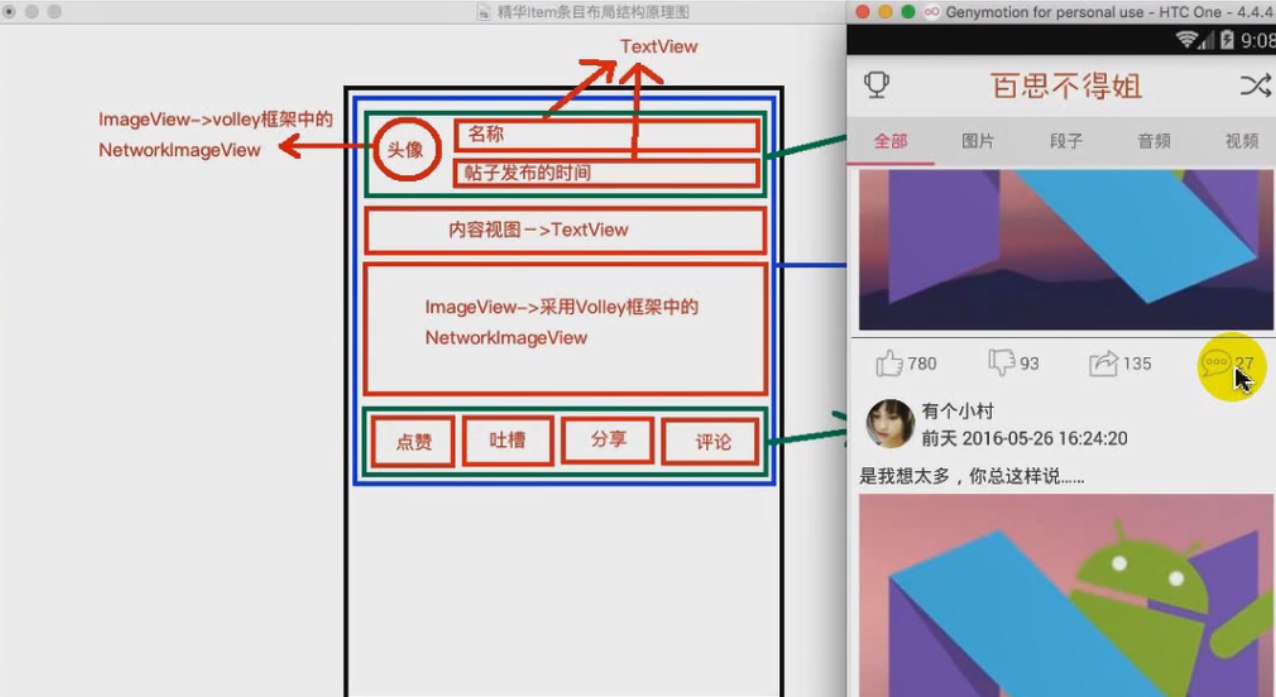Select the 段子 tab
Screen dimensions: 1276x697
point(1066,141)
